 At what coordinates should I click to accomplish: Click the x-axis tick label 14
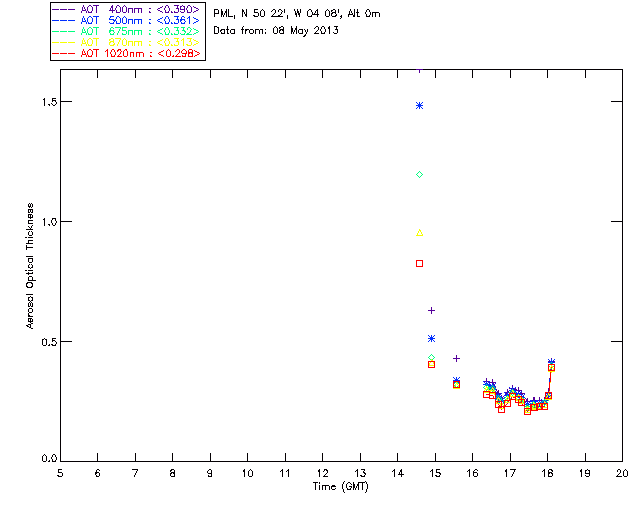coord(398,474)
